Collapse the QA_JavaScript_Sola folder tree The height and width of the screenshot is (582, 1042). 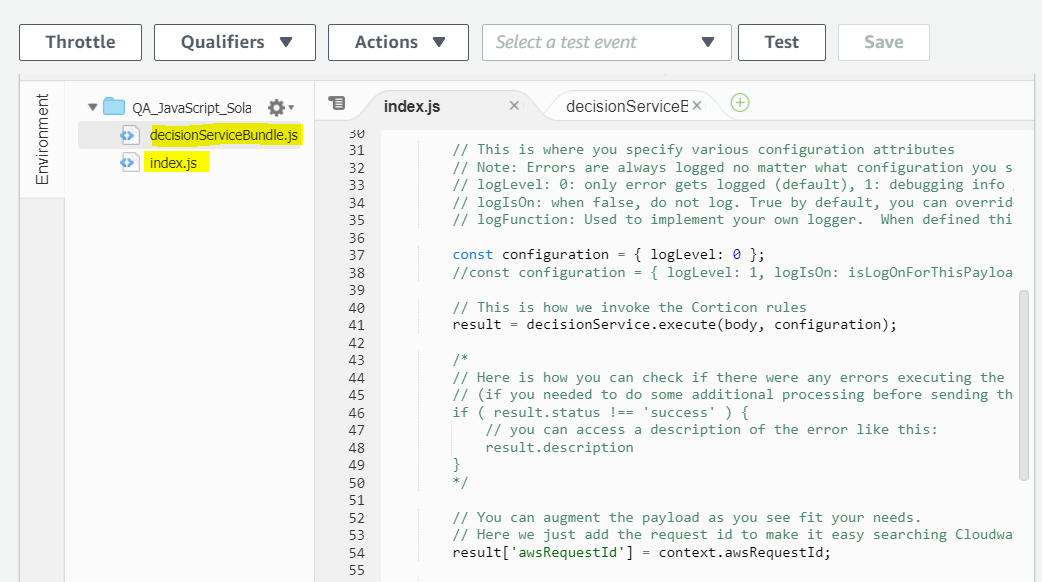(93, 107)
